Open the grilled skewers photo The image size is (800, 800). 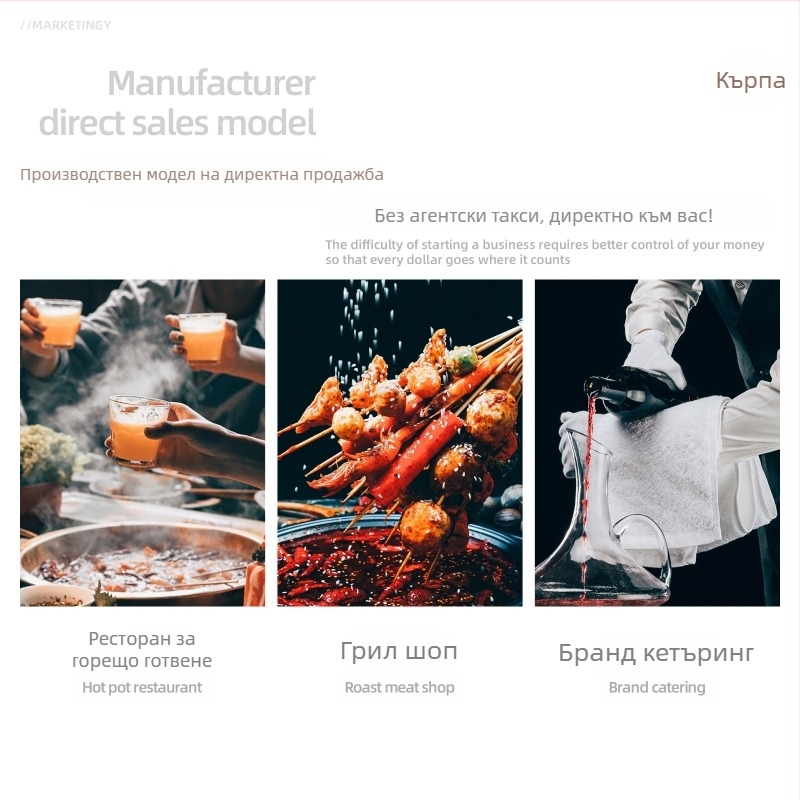click(x=399, y=442)
